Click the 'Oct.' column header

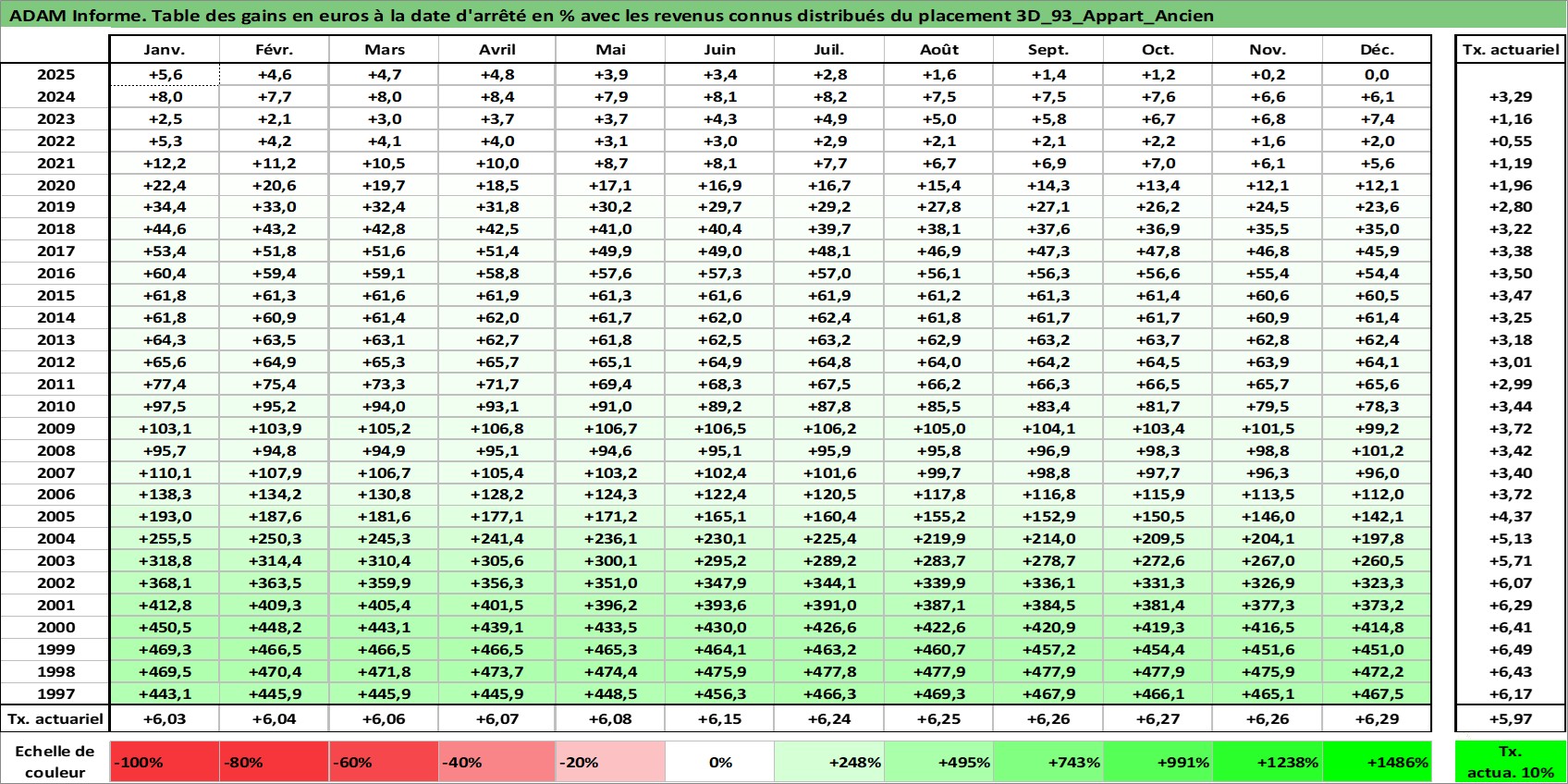point(1158,50)
